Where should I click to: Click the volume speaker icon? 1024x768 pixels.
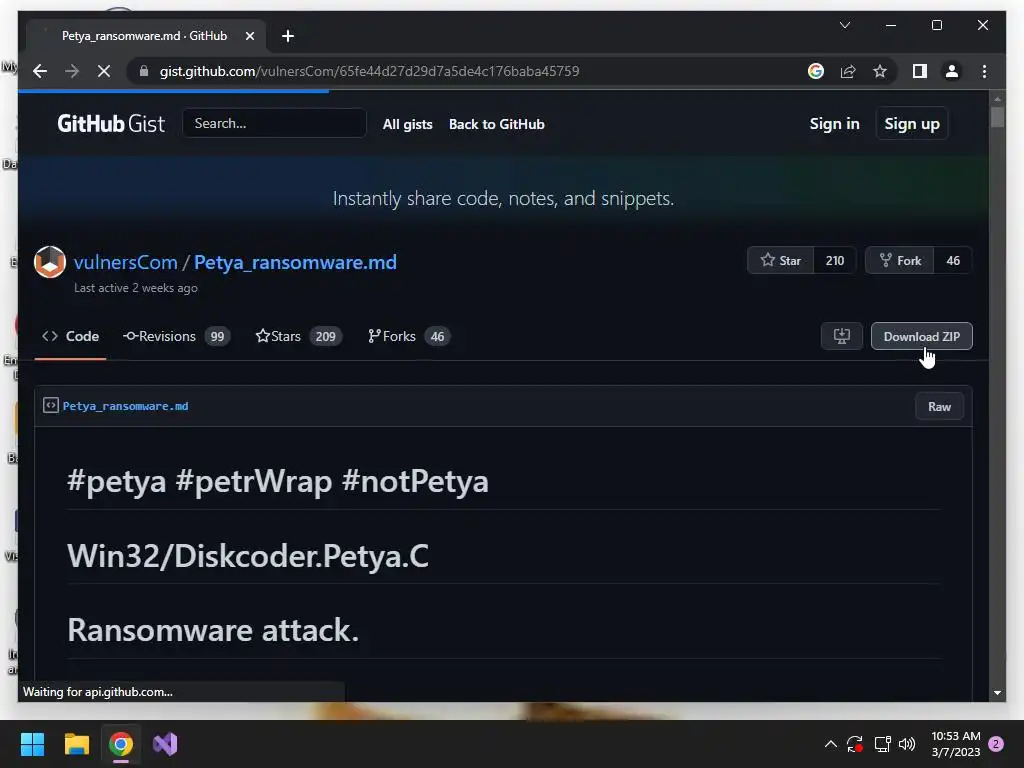point(907,744)
